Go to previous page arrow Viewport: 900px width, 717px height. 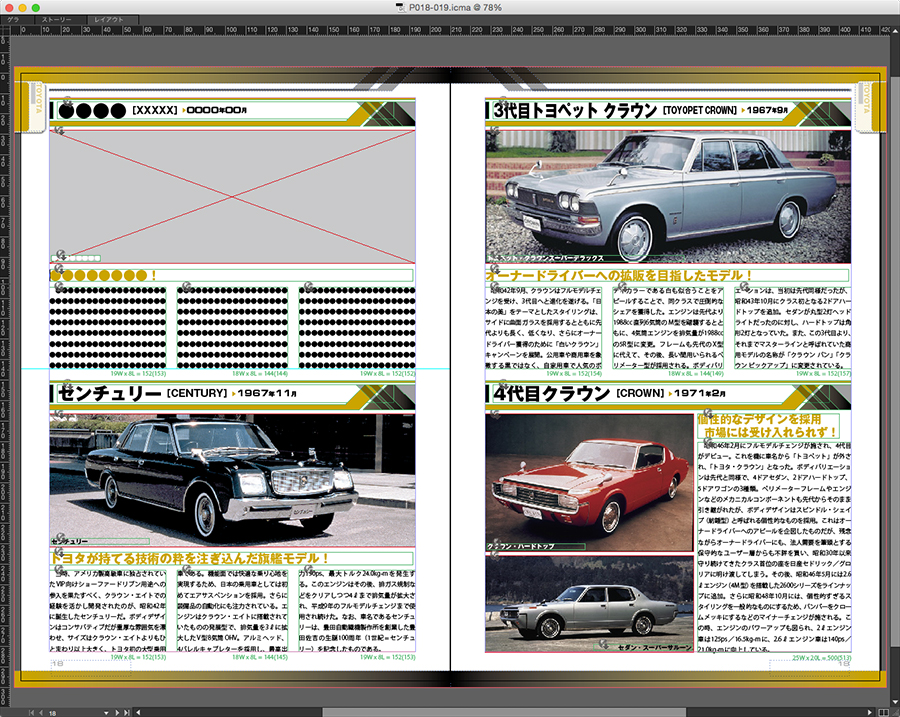tap(41, 712)
